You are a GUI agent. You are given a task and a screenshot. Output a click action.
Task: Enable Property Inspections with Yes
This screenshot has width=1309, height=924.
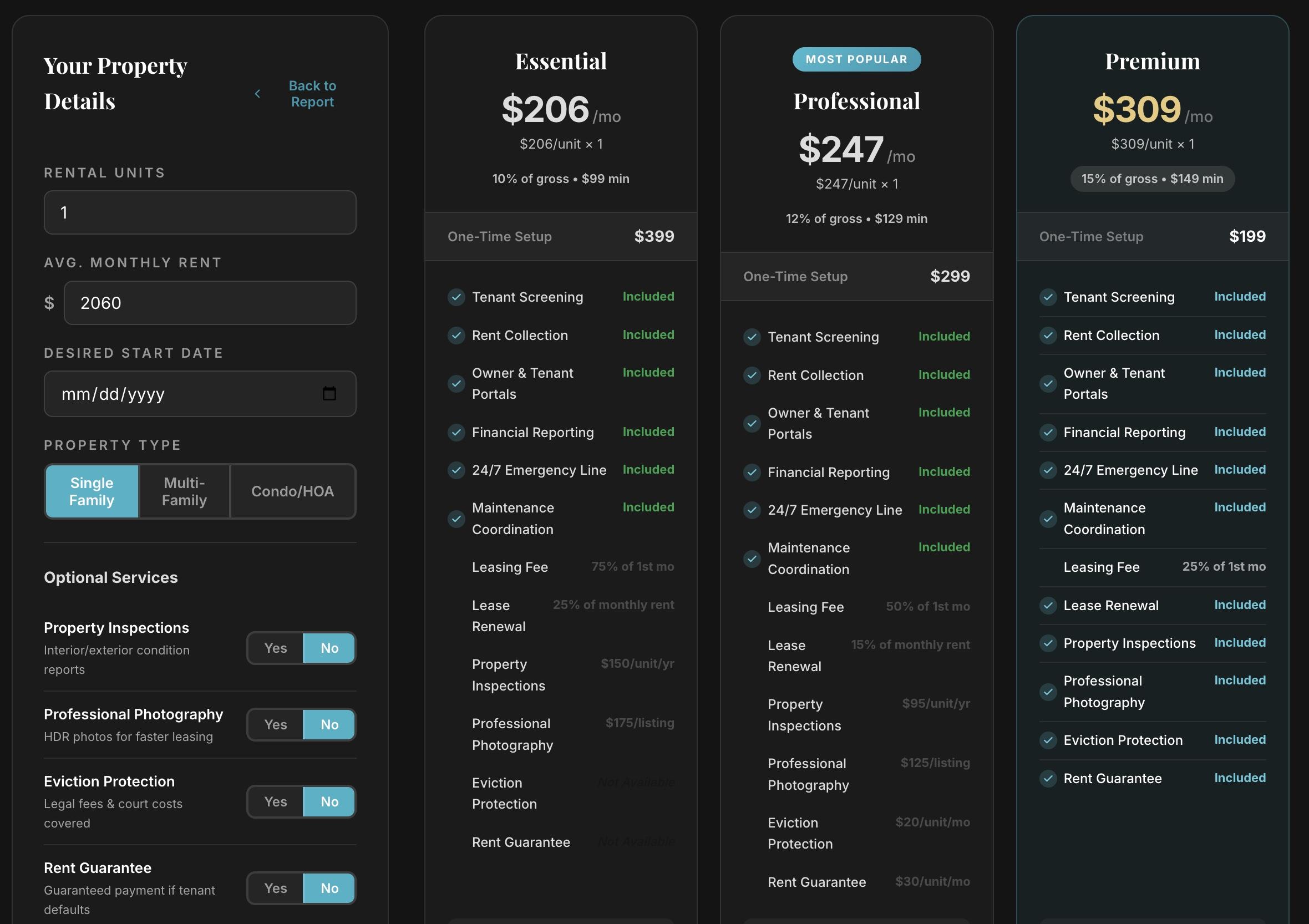click(x=275, y=648)
